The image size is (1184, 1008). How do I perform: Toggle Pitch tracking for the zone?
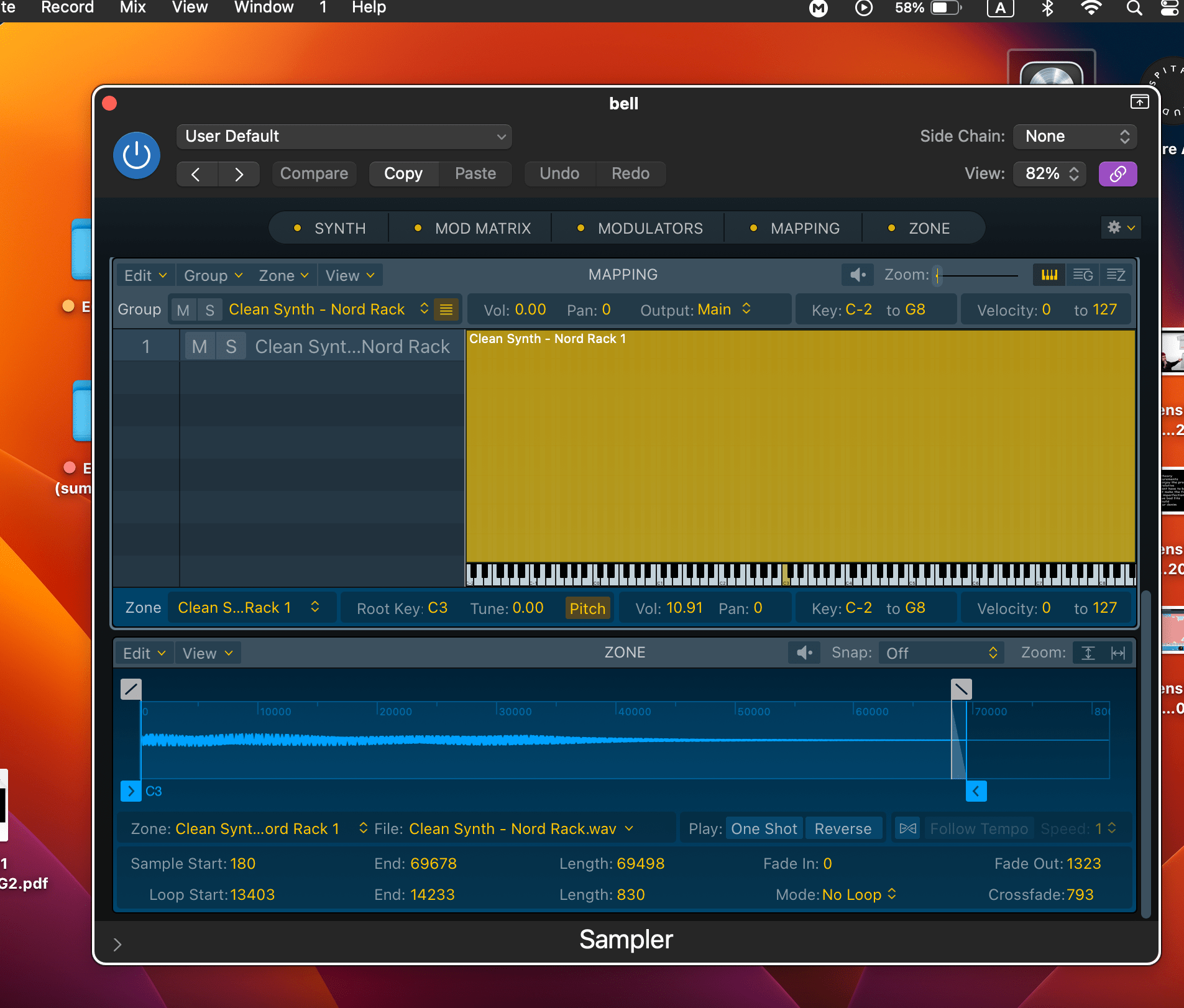point(587,608)
